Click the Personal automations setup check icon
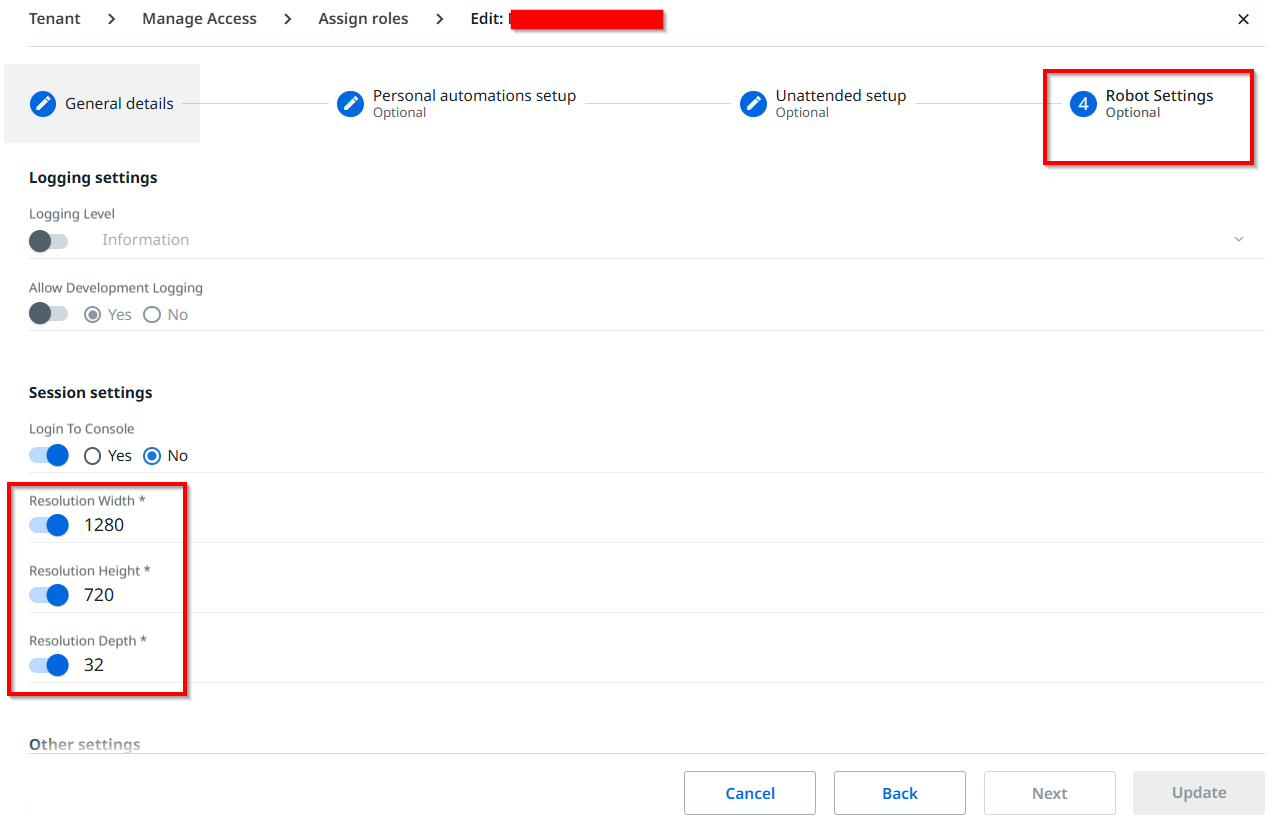Viewport: 1285px width, 826px height. (350, 103)
